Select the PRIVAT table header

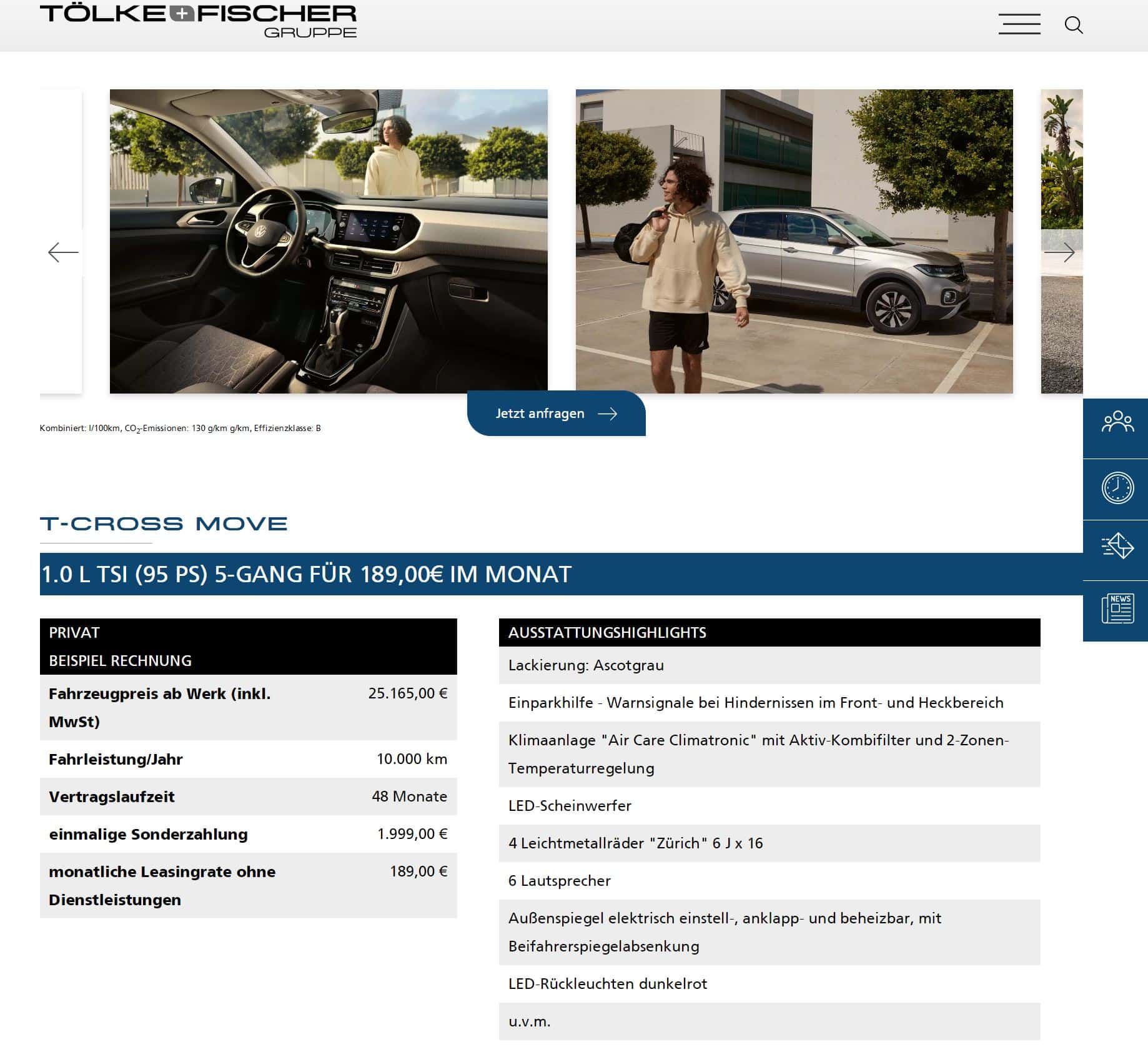click(248, 632)
